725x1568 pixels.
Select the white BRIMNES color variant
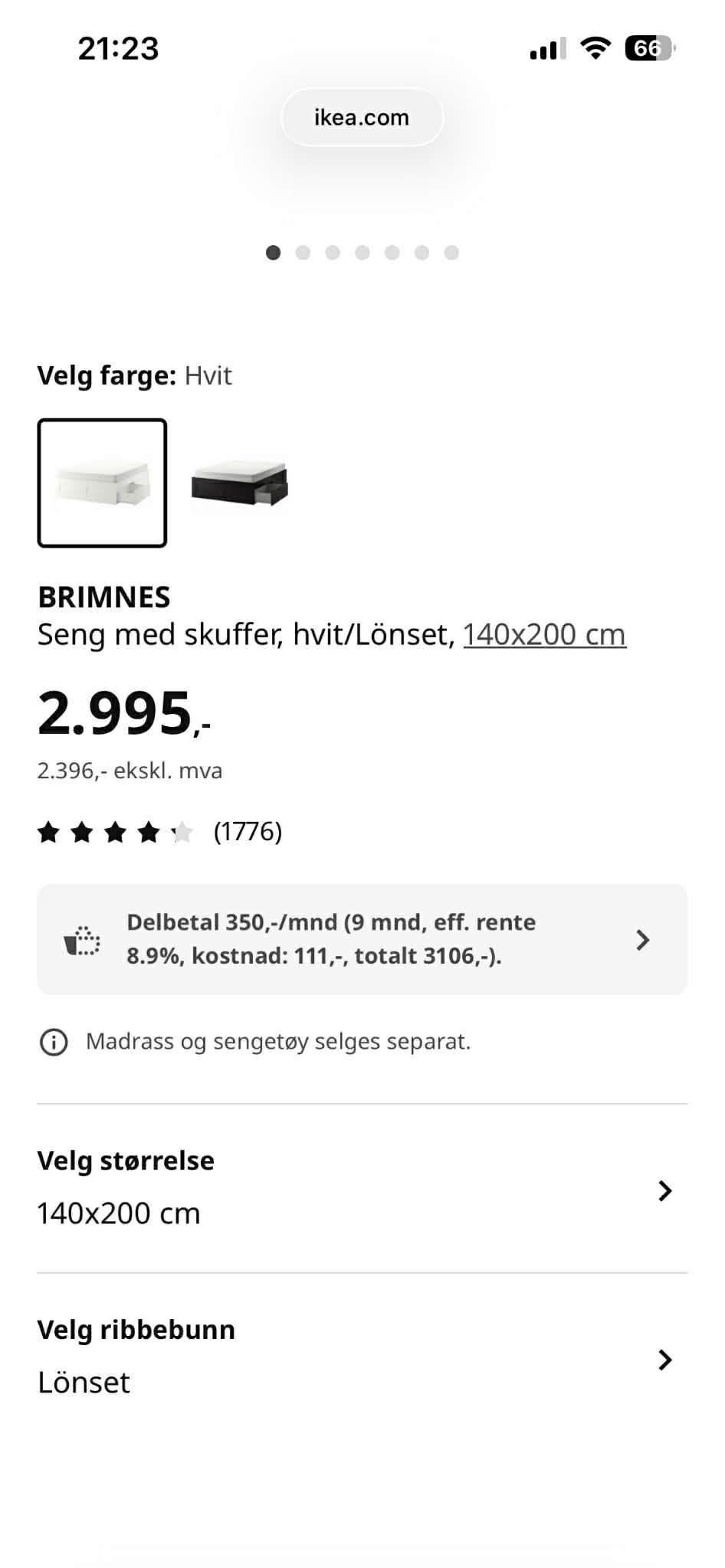coord(102,483)
